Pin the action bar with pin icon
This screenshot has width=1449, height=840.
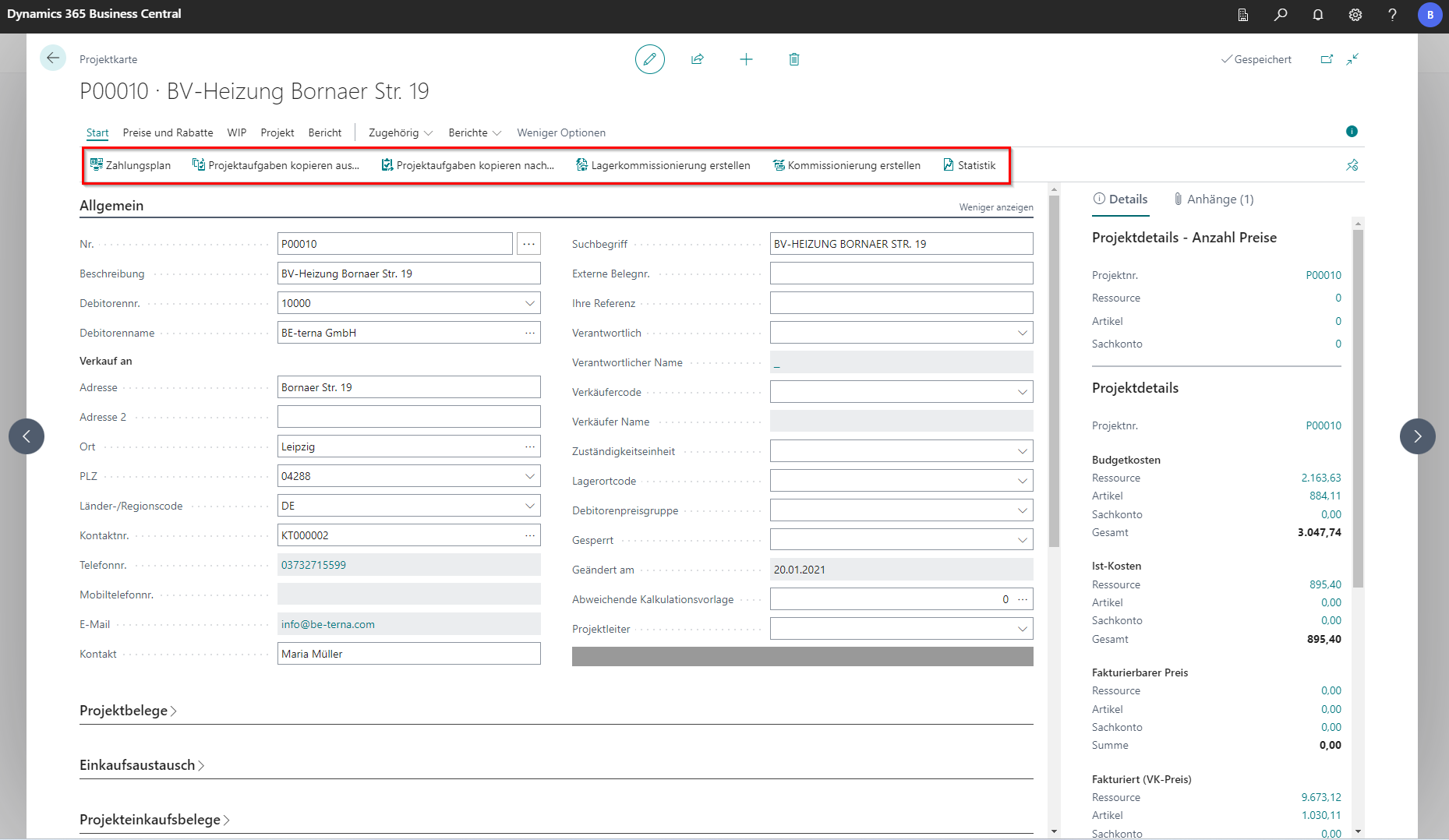[x=1352, y=165]
